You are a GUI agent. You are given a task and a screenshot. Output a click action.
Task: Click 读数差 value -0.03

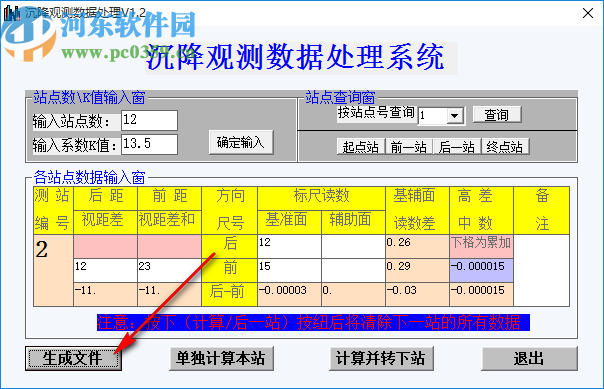click(417, 294)
